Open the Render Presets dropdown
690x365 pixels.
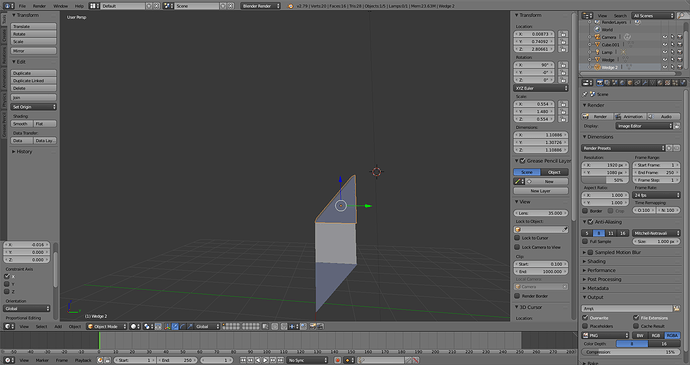tap(623, 148)
